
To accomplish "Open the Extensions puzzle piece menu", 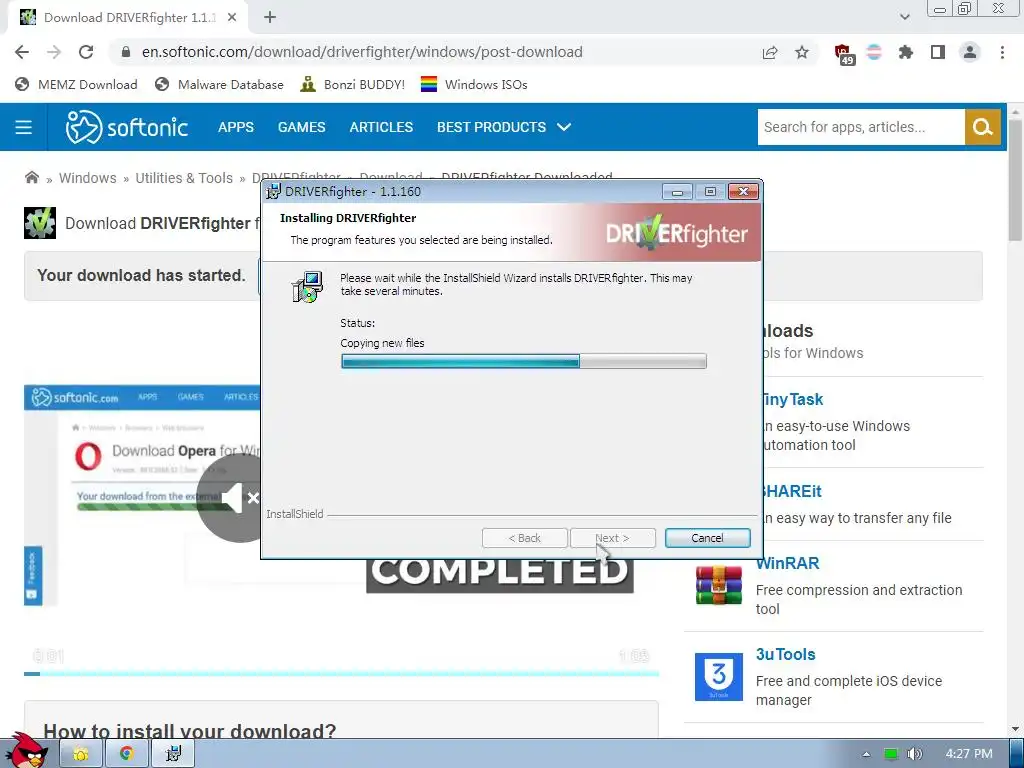I will click(905, 52).
